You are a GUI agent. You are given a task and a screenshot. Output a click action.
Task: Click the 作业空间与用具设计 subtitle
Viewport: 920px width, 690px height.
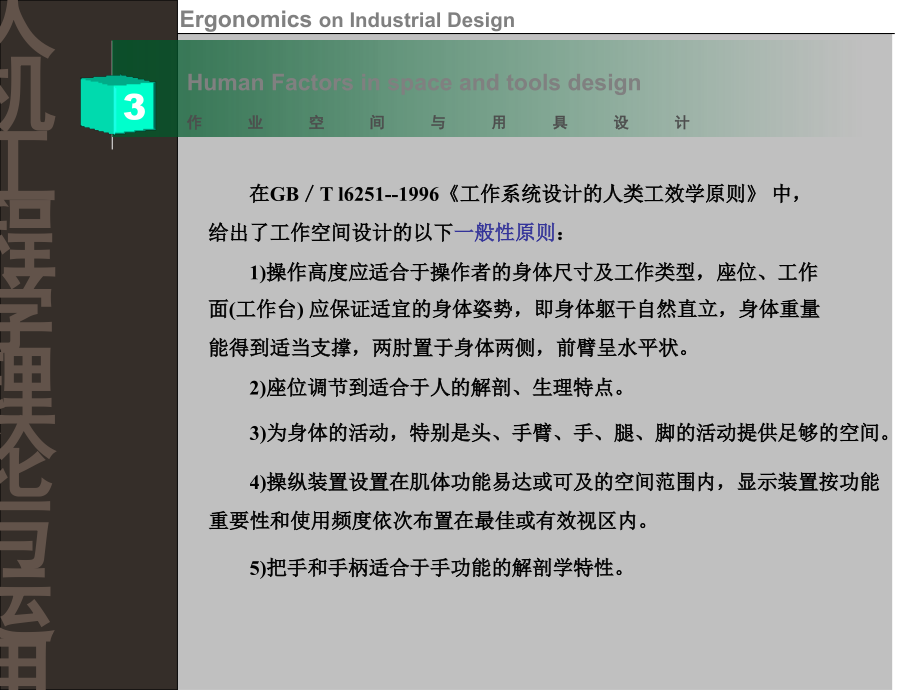click(438, 123)
